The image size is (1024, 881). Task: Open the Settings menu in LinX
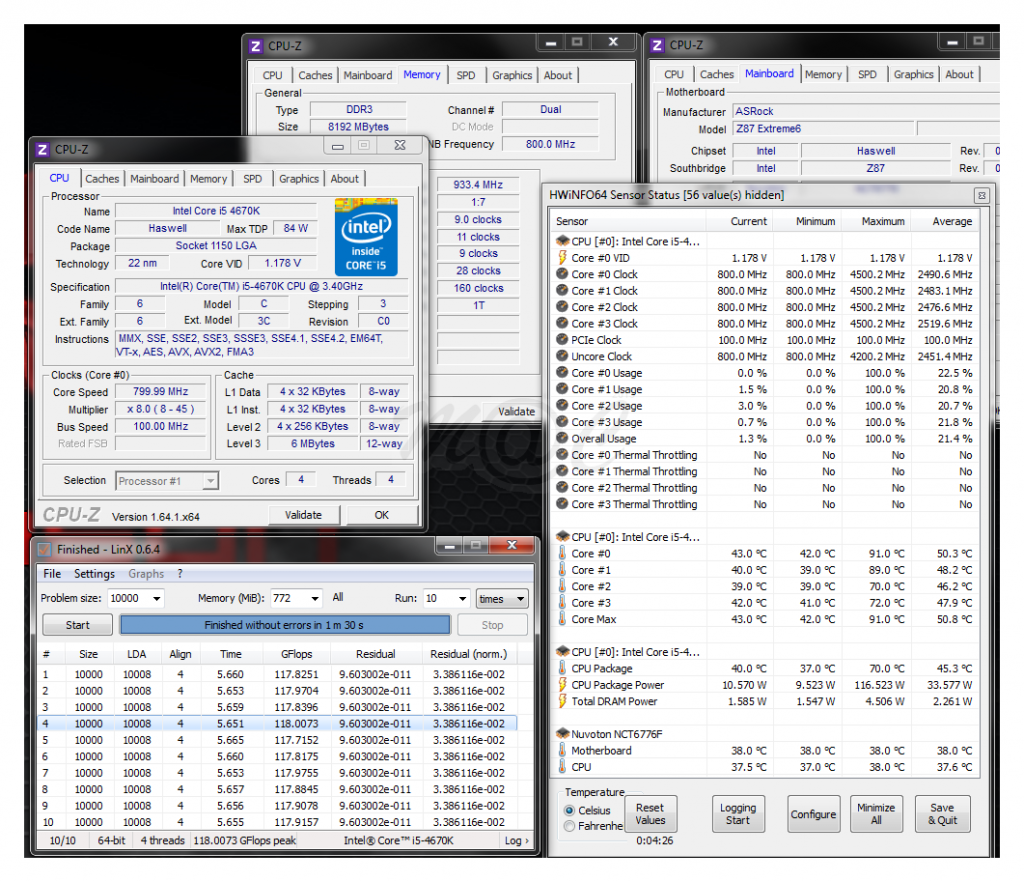(x=94, y=574)
